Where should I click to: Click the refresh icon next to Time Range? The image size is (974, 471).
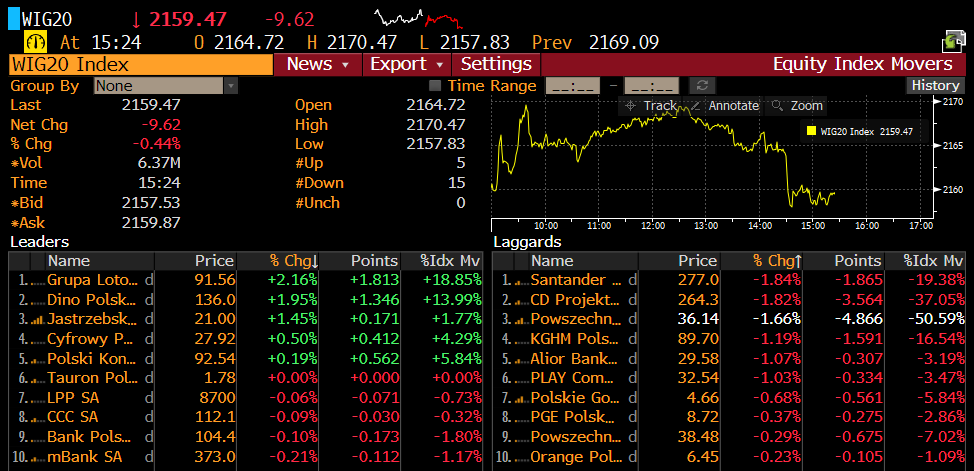[703, 86]
